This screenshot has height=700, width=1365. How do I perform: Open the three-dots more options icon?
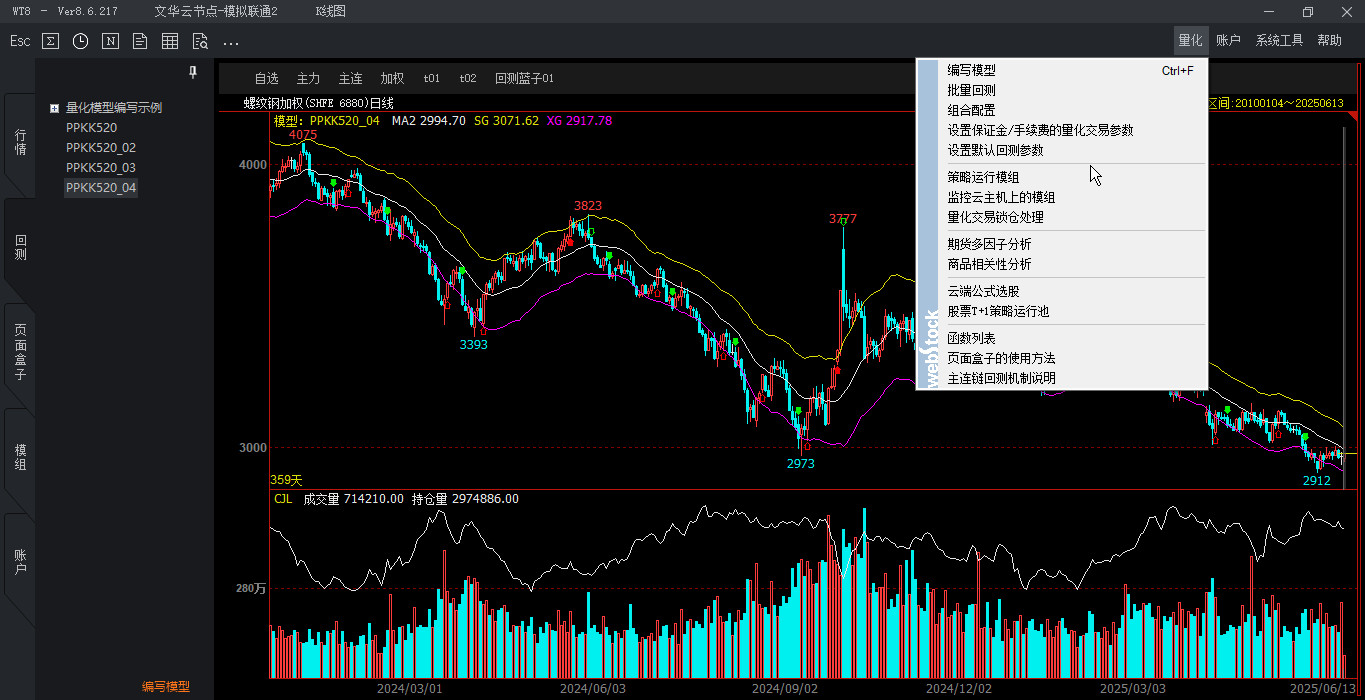tap(231, 42)
